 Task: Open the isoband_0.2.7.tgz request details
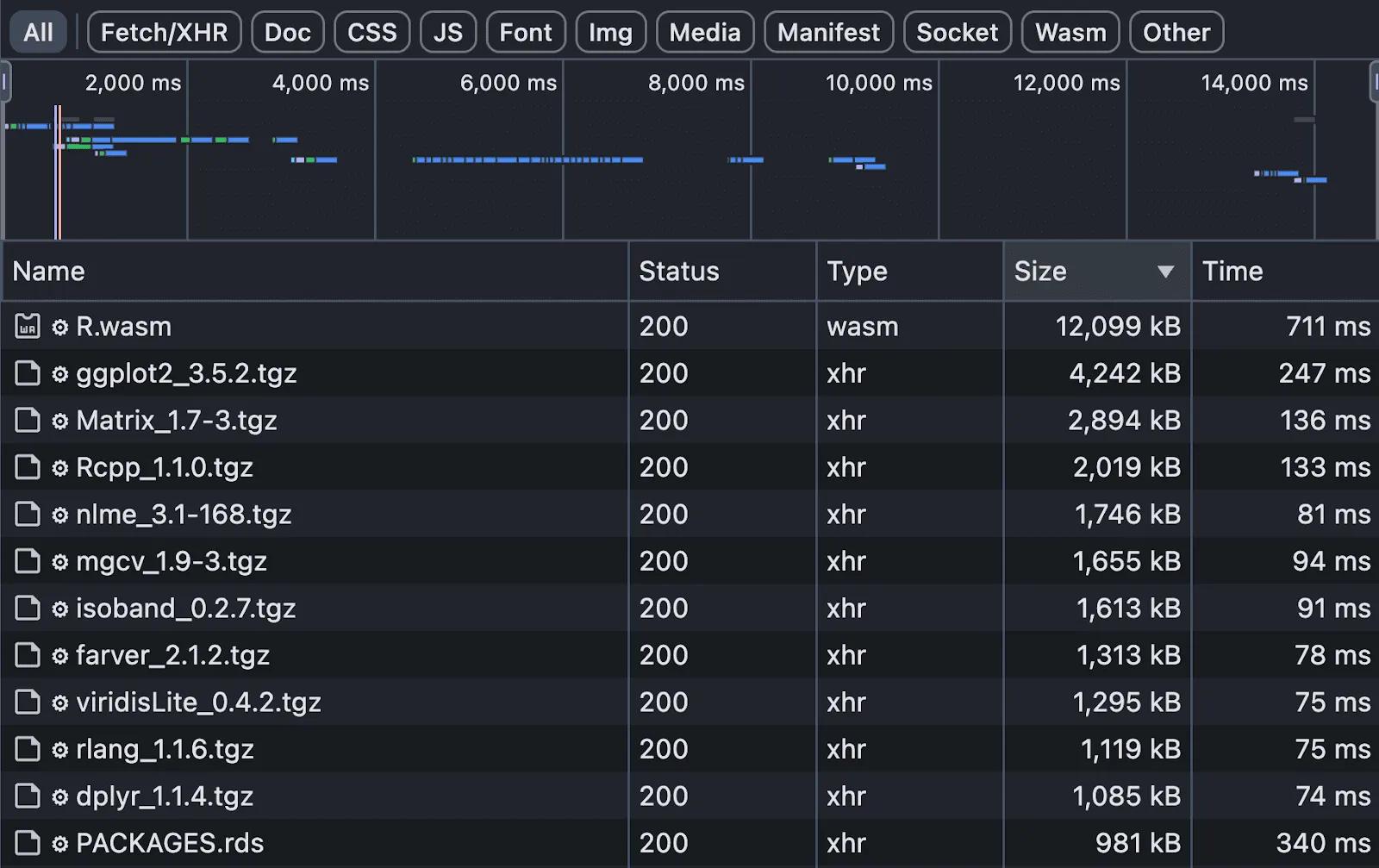click(186, 608)
